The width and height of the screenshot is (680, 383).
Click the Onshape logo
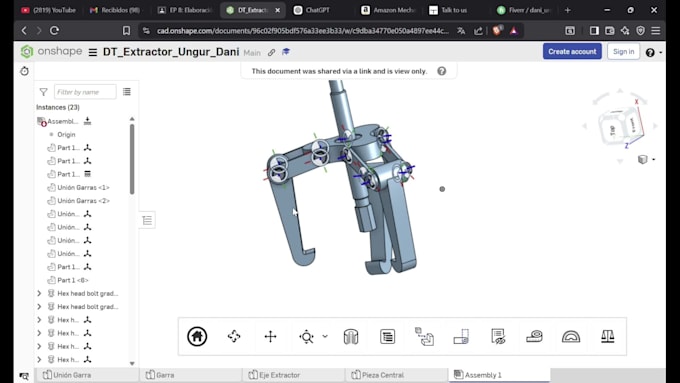coord(51,52)
